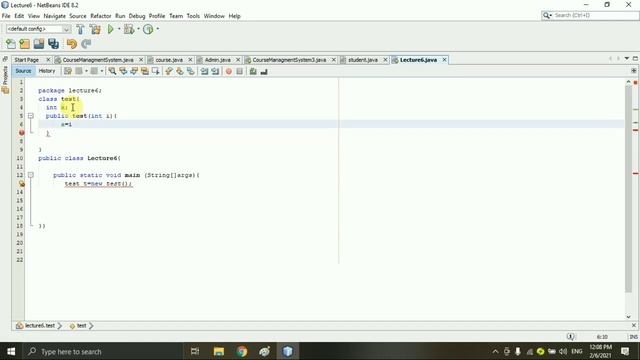640x360 pixels.
Task: Toggle Bookmark icon in editor toolbar
Action: click(191, 71)
